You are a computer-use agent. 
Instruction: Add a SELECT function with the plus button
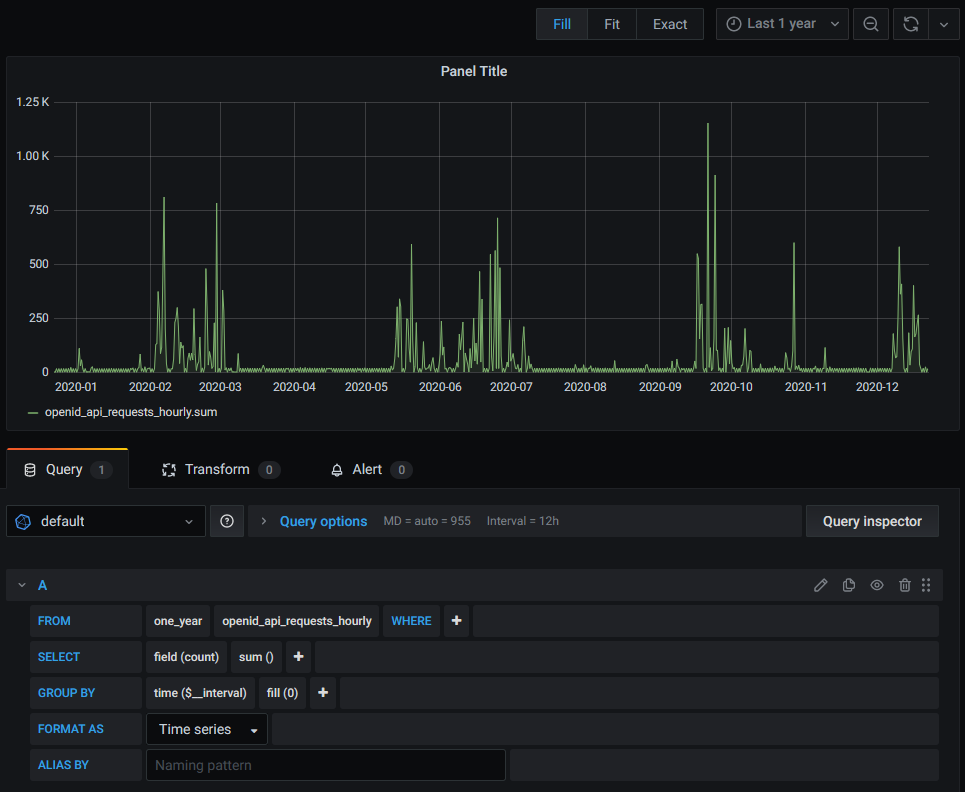click(298, 657)
